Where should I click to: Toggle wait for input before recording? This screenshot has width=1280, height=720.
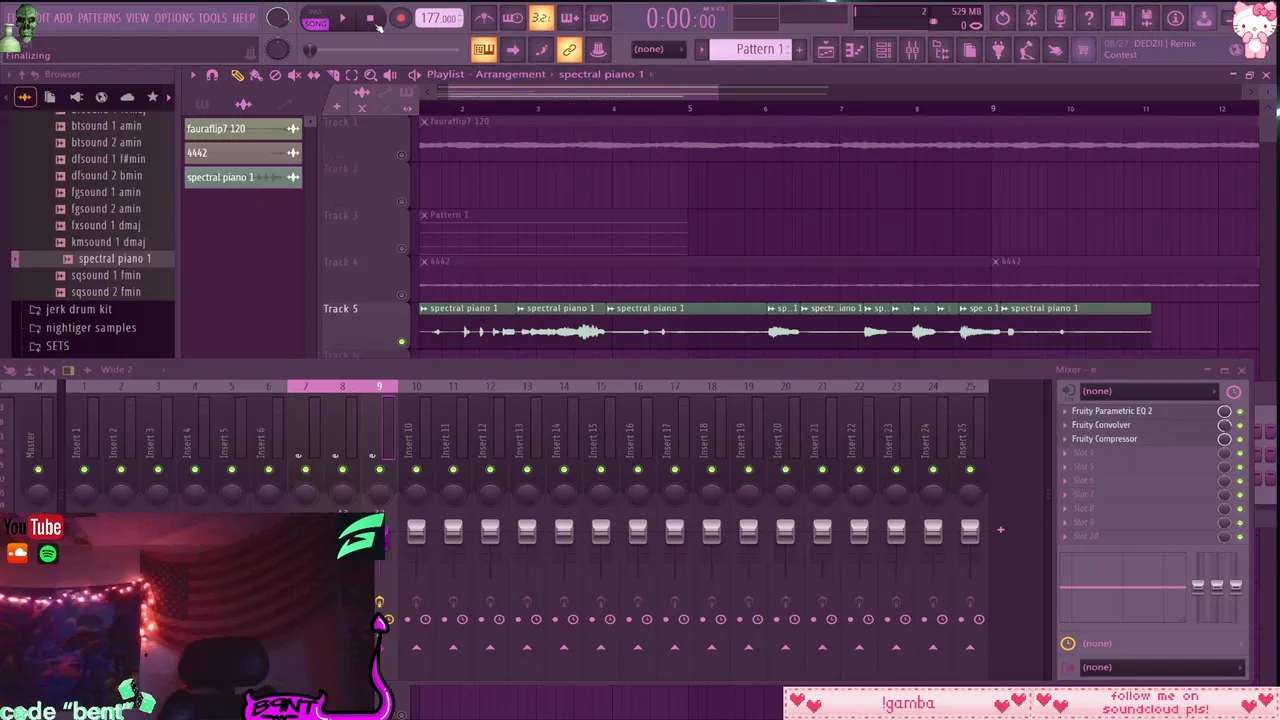coord(512,18)
